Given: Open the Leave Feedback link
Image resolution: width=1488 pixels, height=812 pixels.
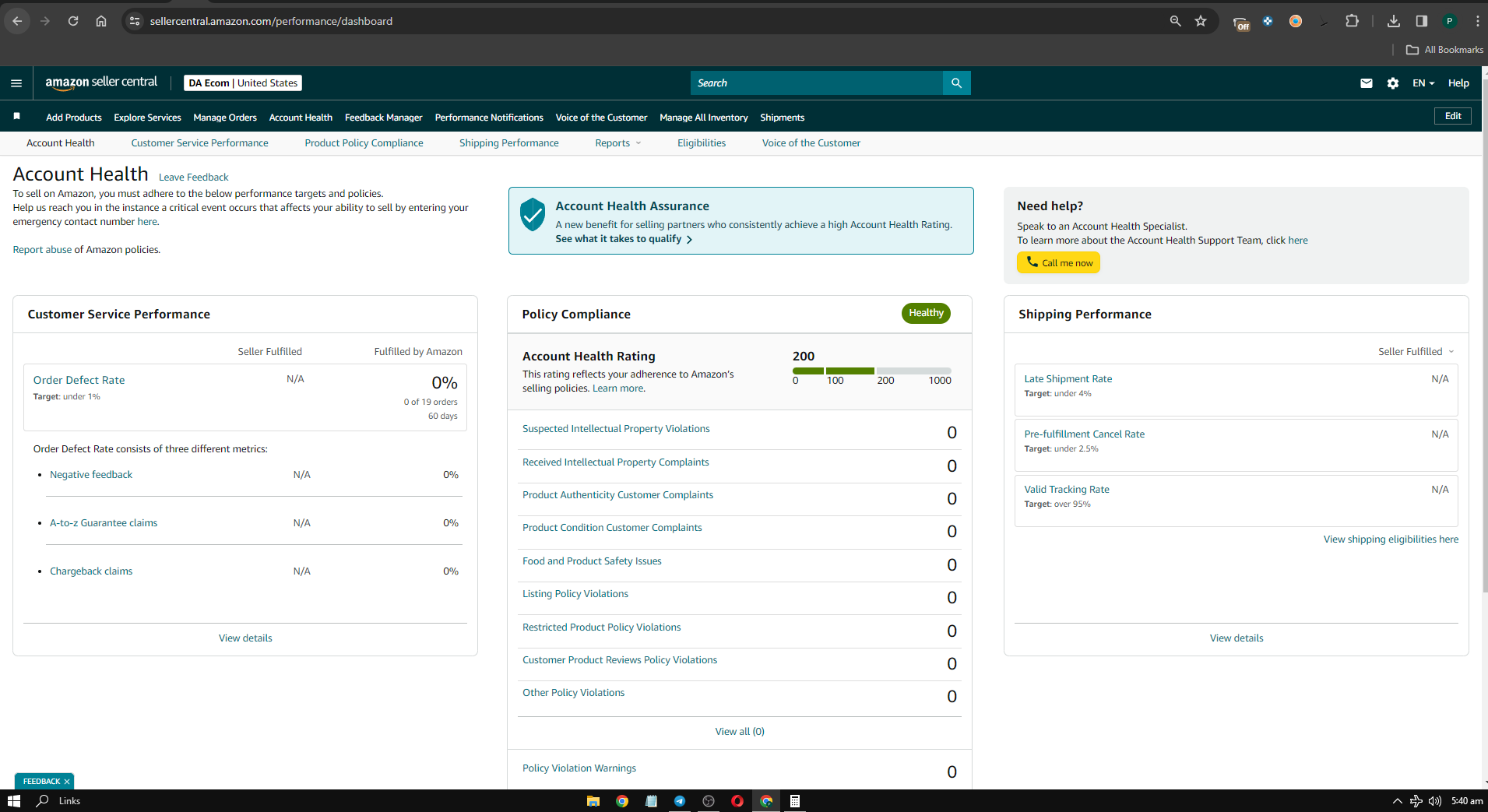Looking at the screenshot, I should click(193, 178).
